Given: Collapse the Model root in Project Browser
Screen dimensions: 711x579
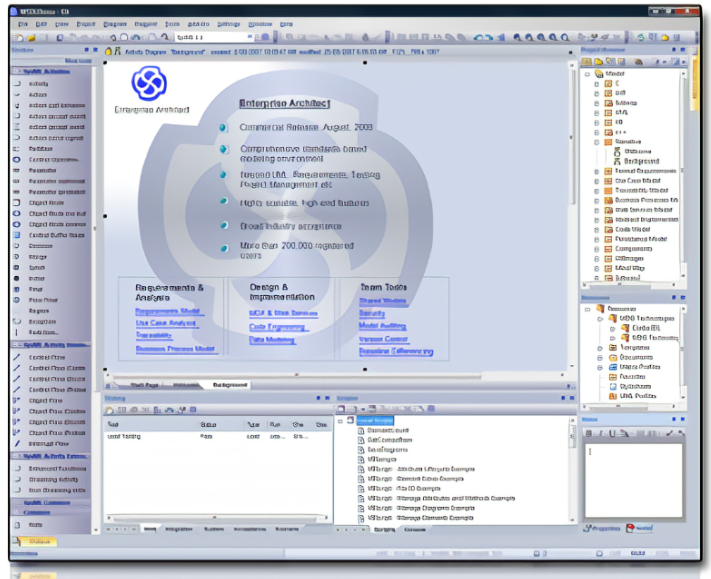Looking at the screenshot, I should point(587,74).
